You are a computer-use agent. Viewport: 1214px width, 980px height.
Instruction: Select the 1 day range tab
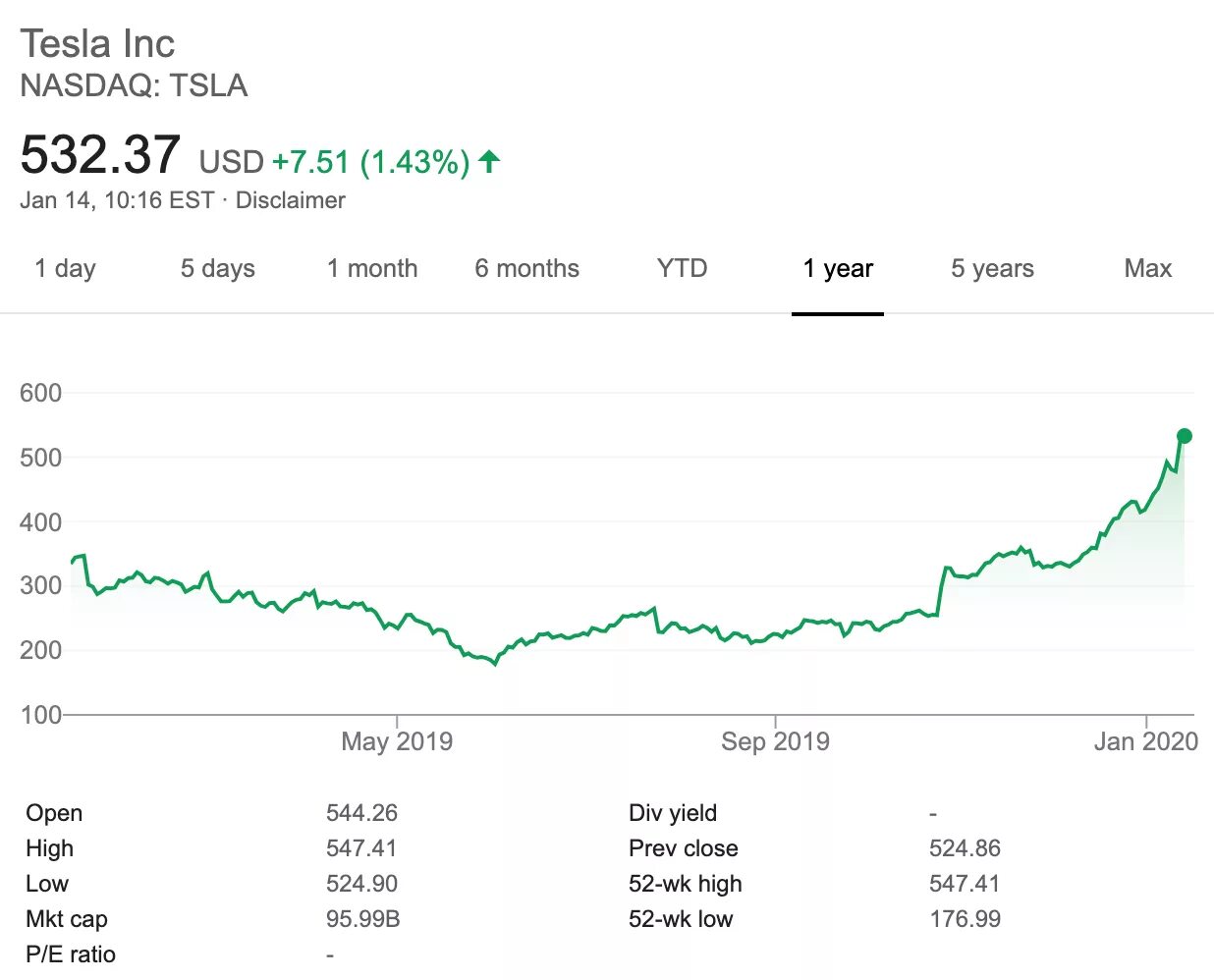[x=65, y=268]
